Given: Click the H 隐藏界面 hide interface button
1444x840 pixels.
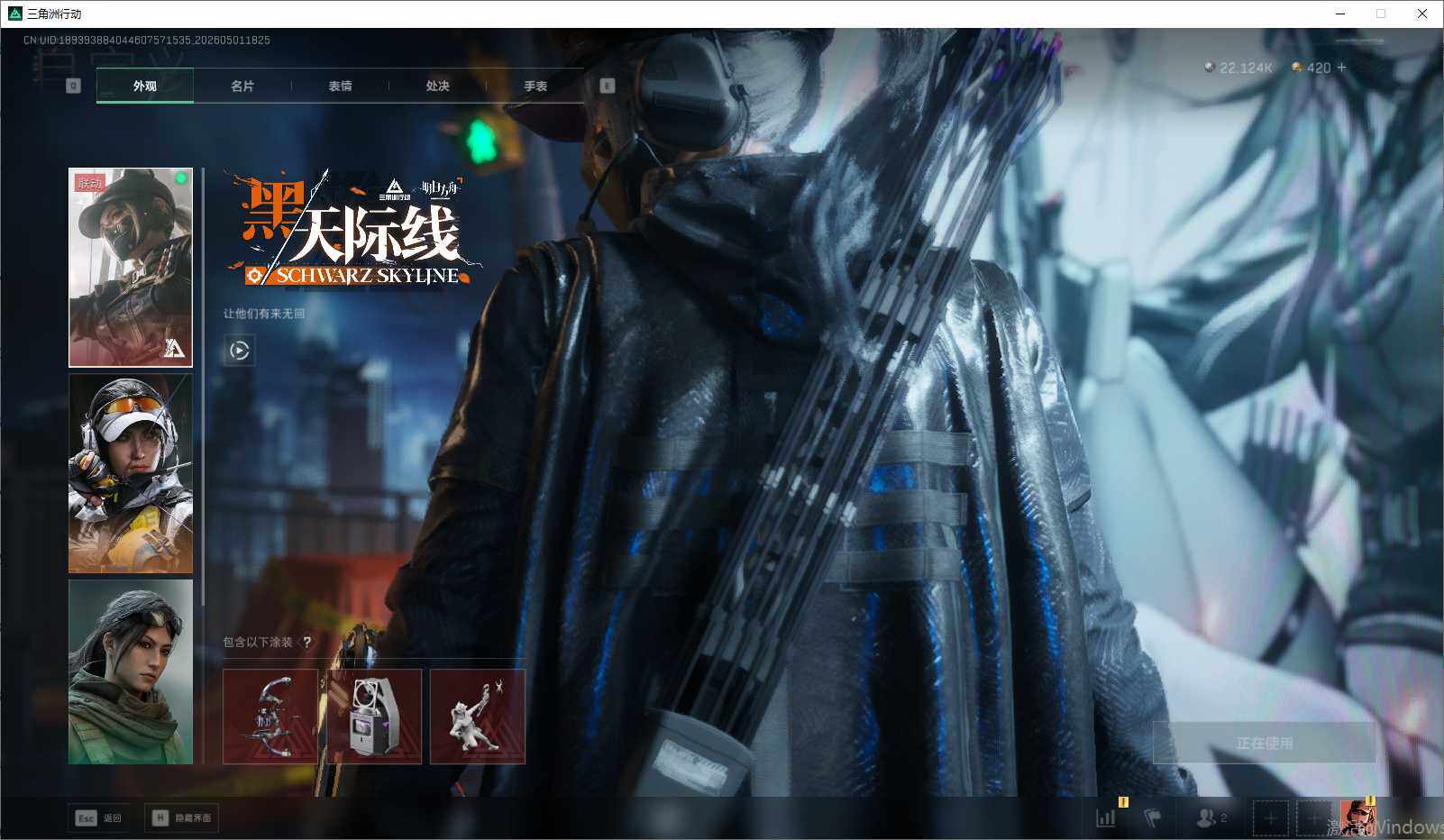Looking at the screenshot, I should (x=181, y=817).
